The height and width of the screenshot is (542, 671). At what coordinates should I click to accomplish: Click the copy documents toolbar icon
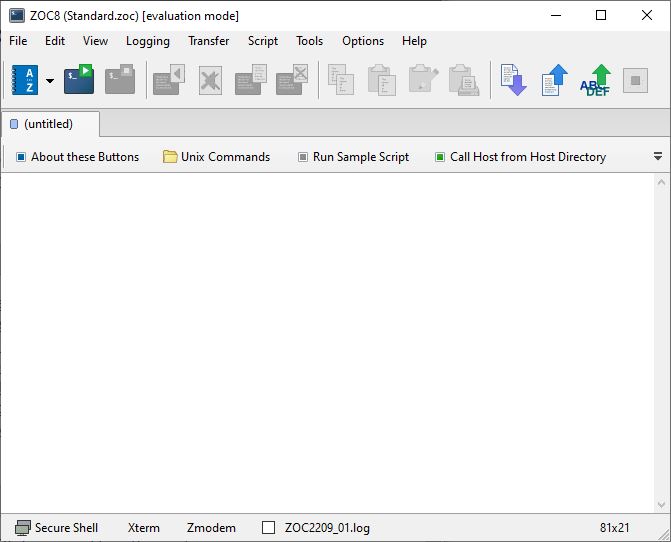click(341, 80)
